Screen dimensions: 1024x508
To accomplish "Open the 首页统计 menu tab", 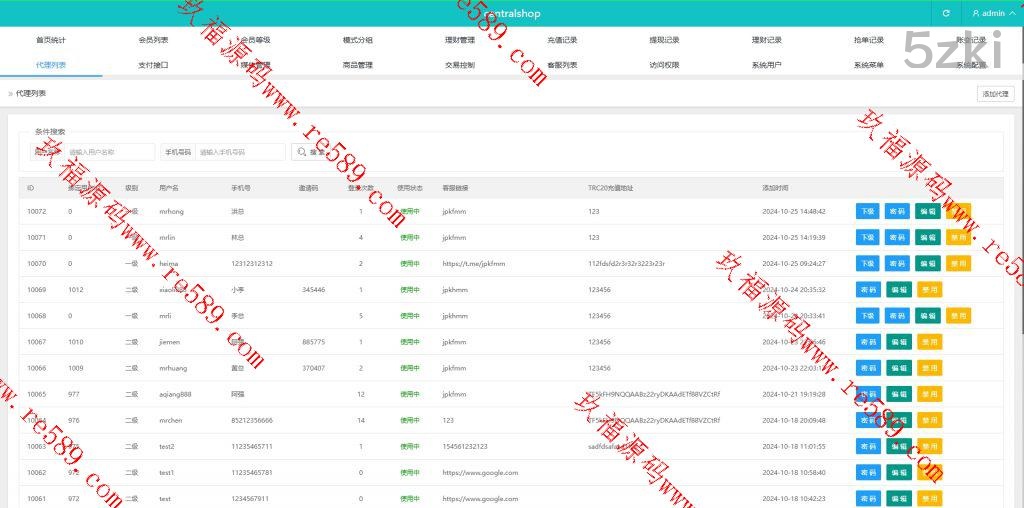I will click(x=51, y=40).
